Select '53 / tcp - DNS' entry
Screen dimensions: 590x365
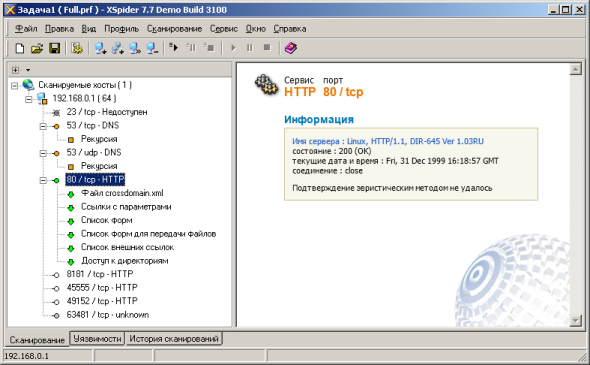[x=93, y=126]
